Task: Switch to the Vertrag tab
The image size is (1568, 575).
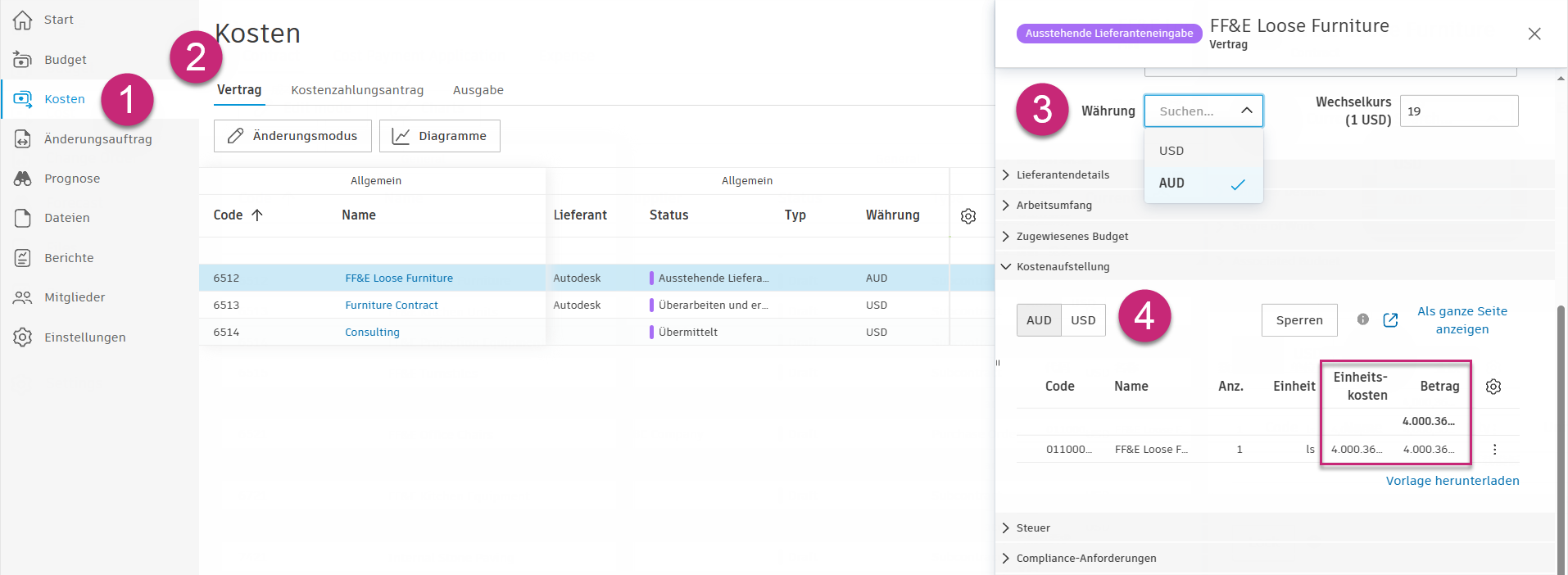Action: pos(239,90)
